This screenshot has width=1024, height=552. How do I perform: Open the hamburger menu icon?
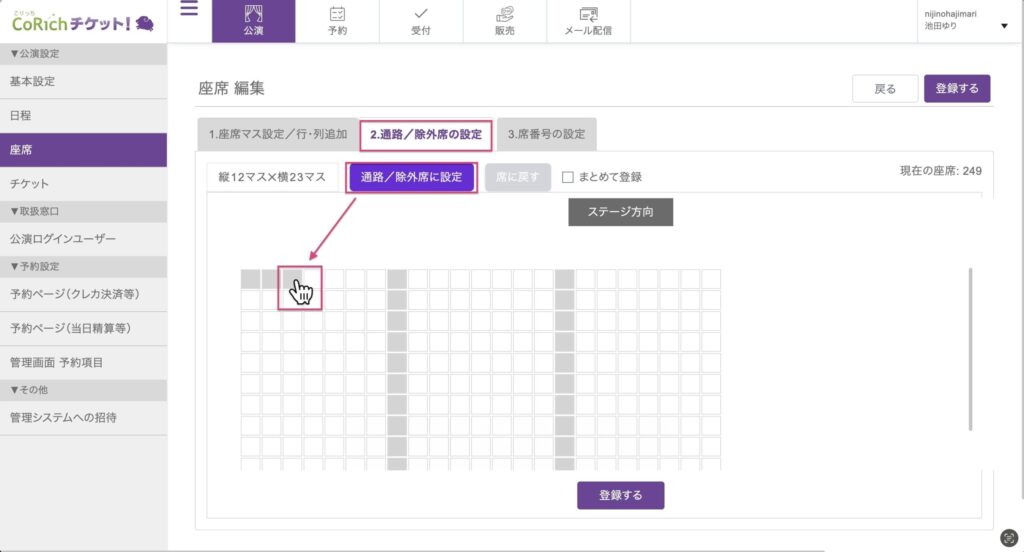pyautogui.click(x=189, y=10)
